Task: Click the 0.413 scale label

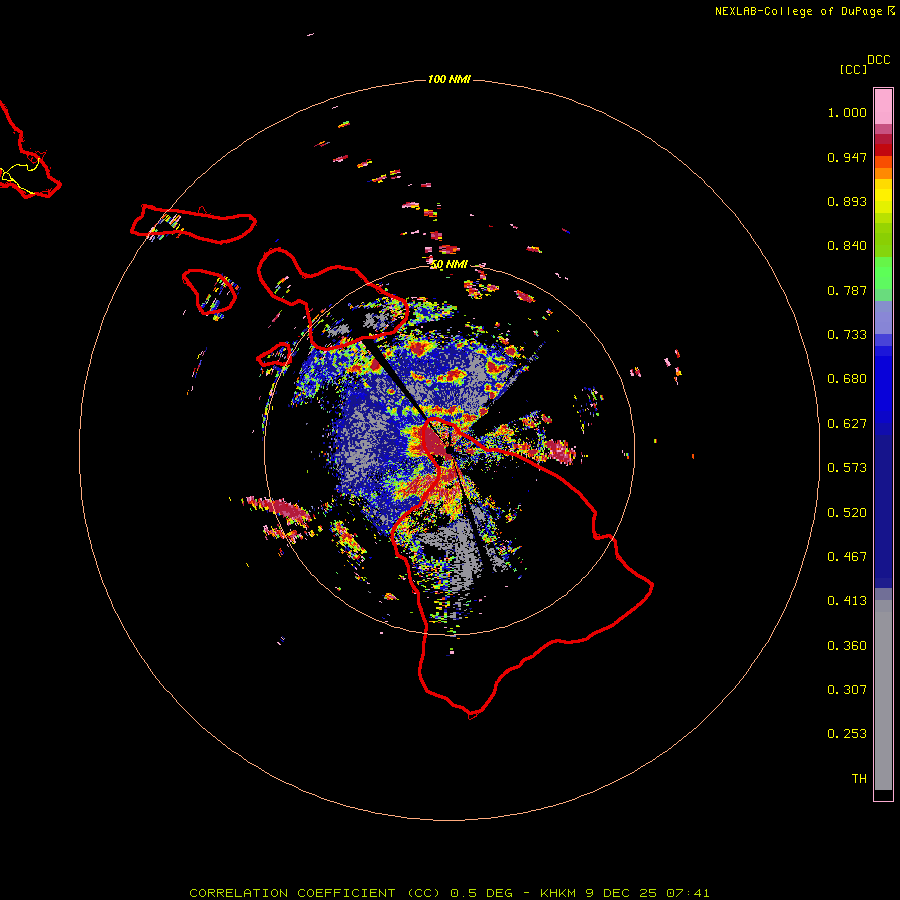Action: pos(847,602)
